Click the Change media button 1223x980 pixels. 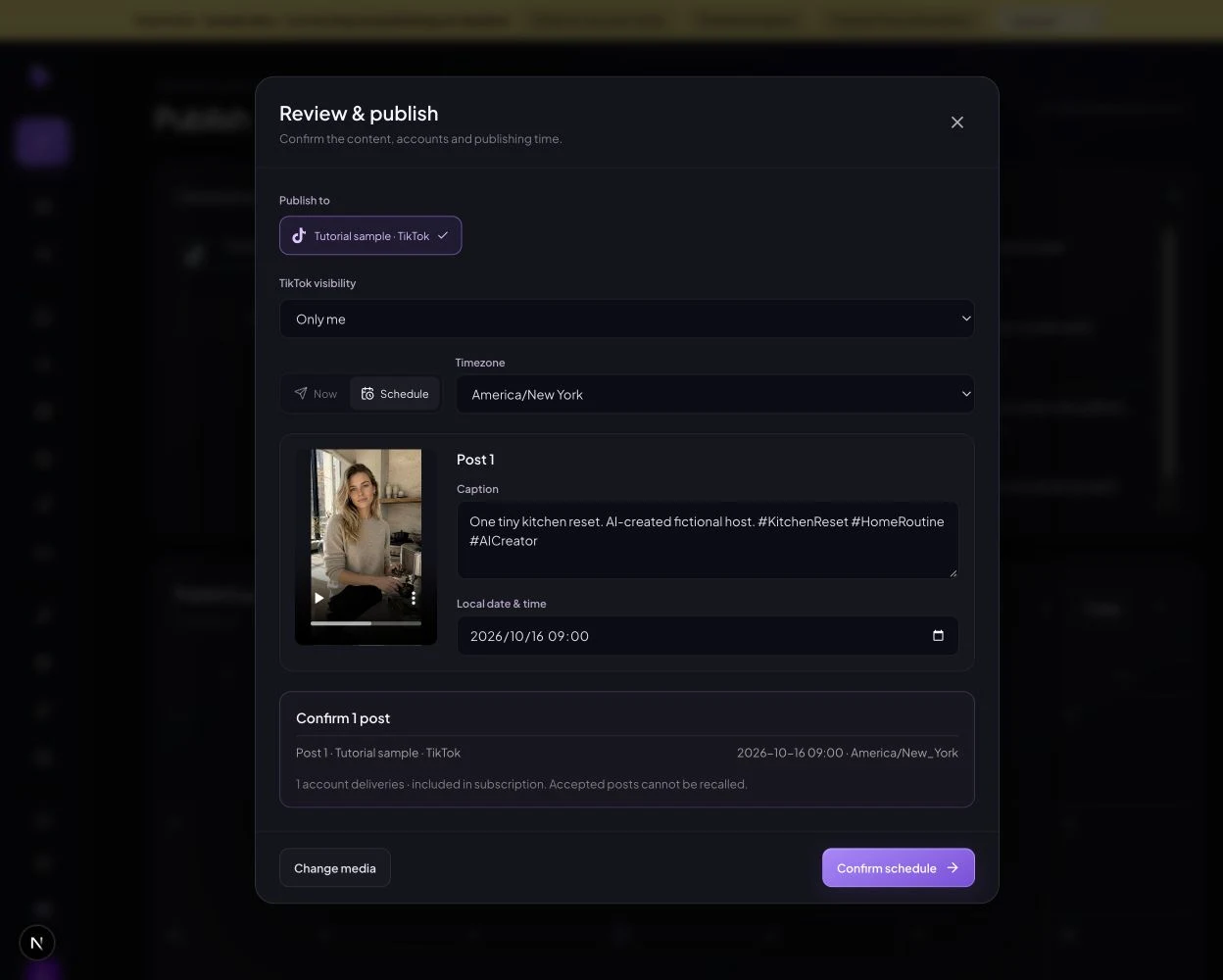pos(335,867)
